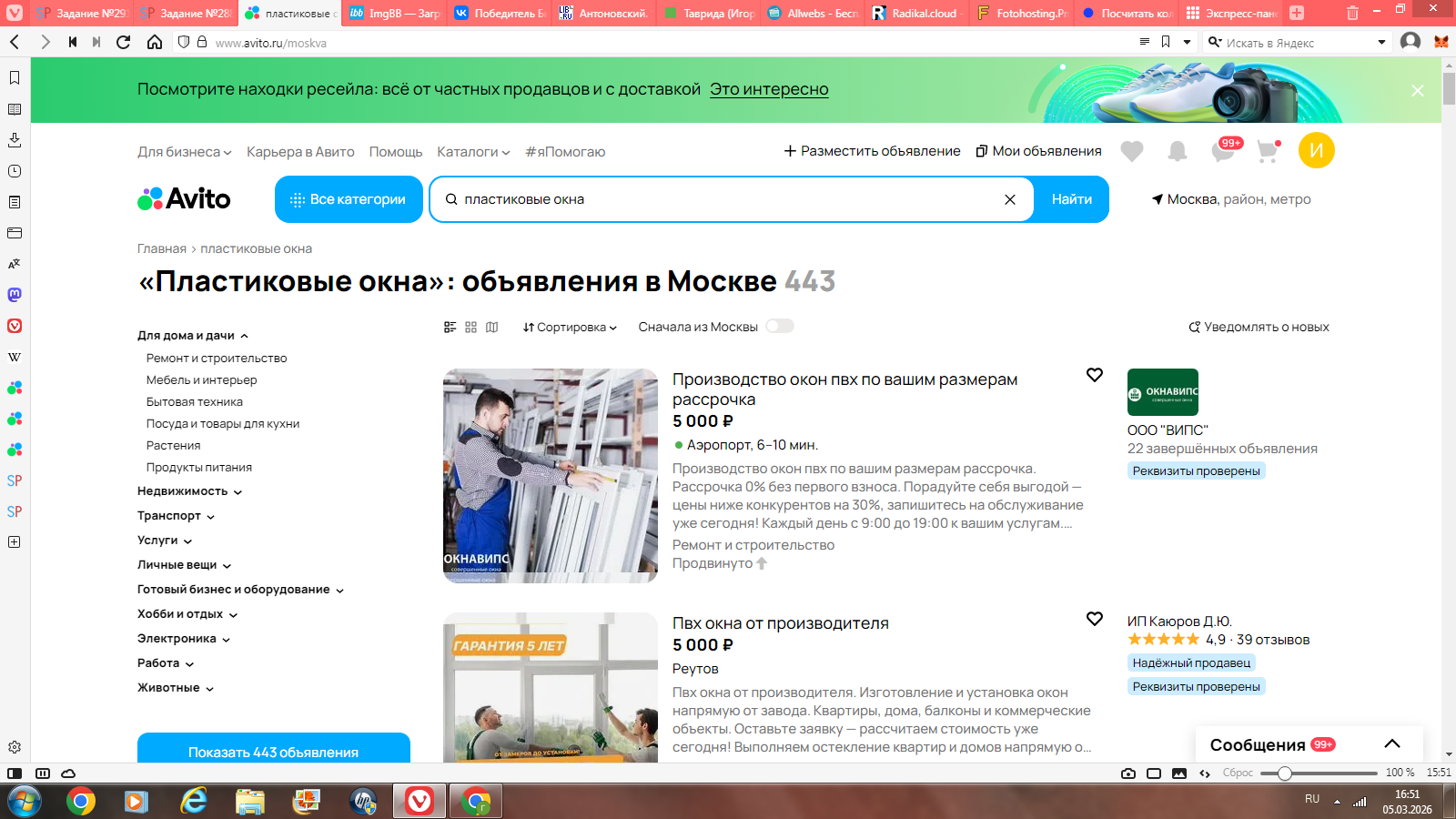Open Vivaldi settings gear in sidebar
Screen dimensions: 1456x819
point(15,747)
